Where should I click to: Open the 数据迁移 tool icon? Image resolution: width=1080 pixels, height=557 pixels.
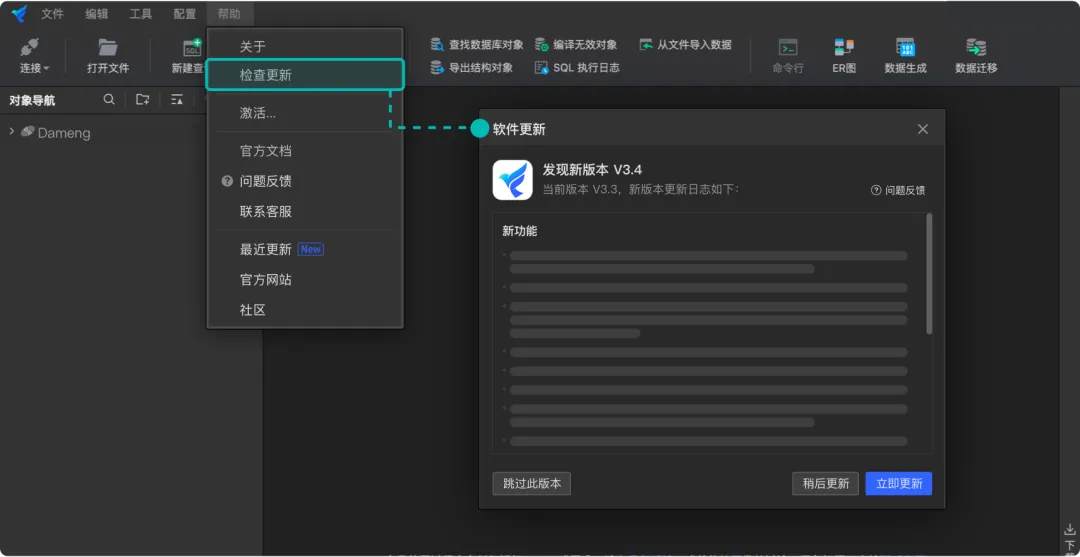(x=976, y=47)
